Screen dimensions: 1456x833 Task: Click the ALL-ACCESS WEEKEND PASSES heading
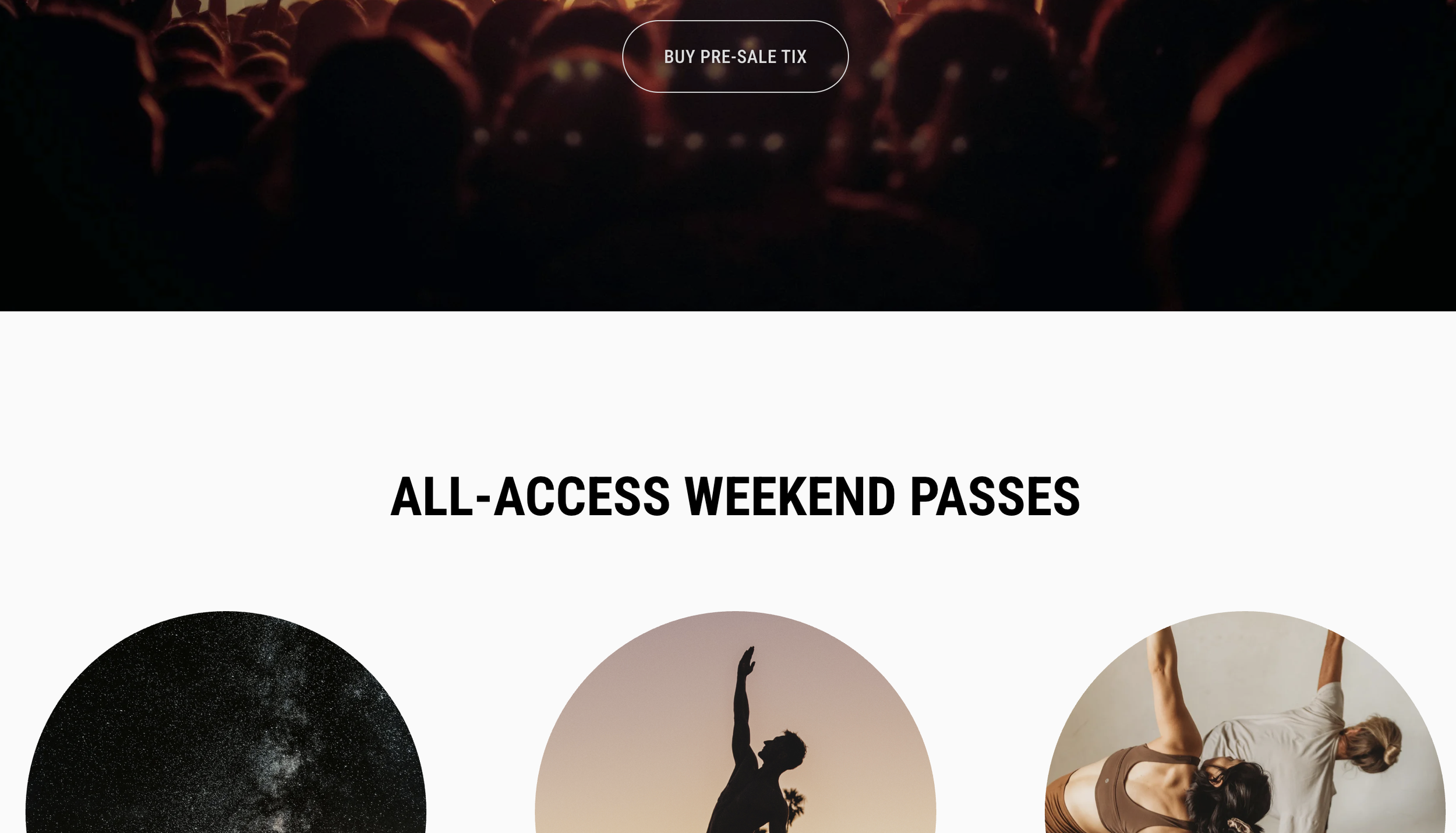tap(735, 497)
